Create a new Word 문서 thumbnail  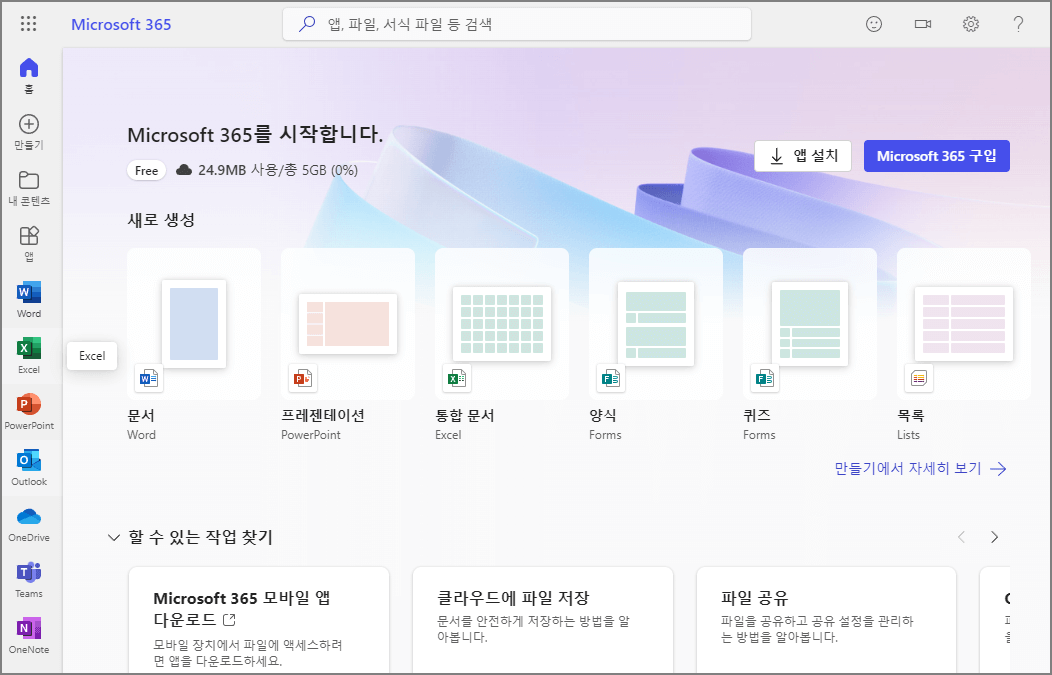click(194, 324)
